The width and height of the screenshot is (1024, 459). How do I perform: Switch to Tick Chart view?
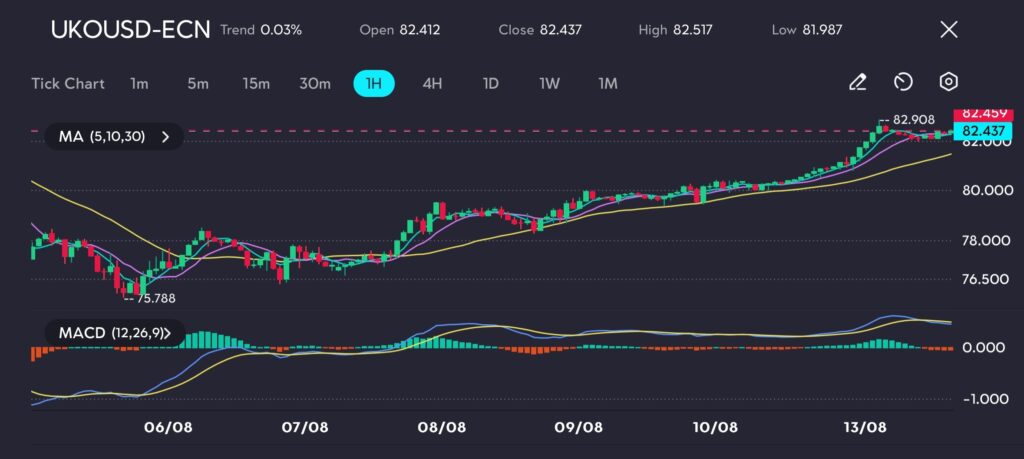(67, 84)
